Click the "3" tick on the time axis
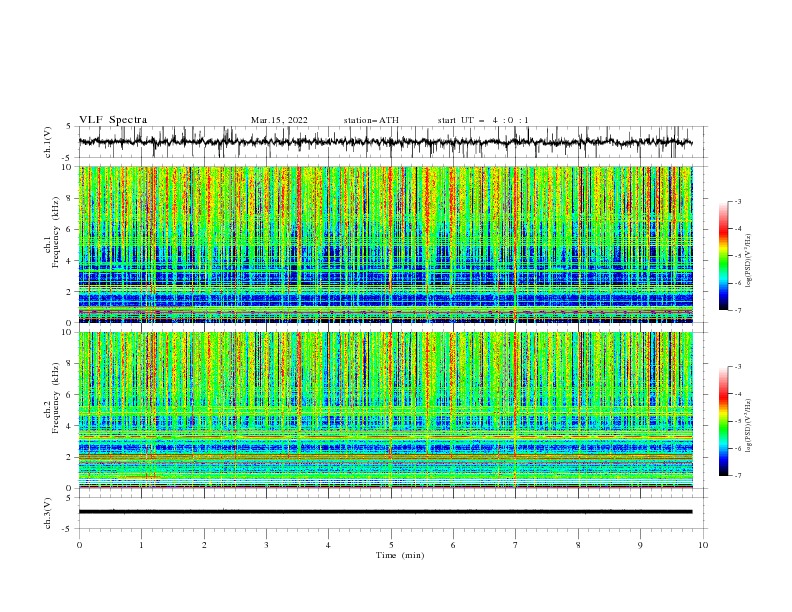Image resolution: width=792 pixels, height=612 pixels. (266, 545)
